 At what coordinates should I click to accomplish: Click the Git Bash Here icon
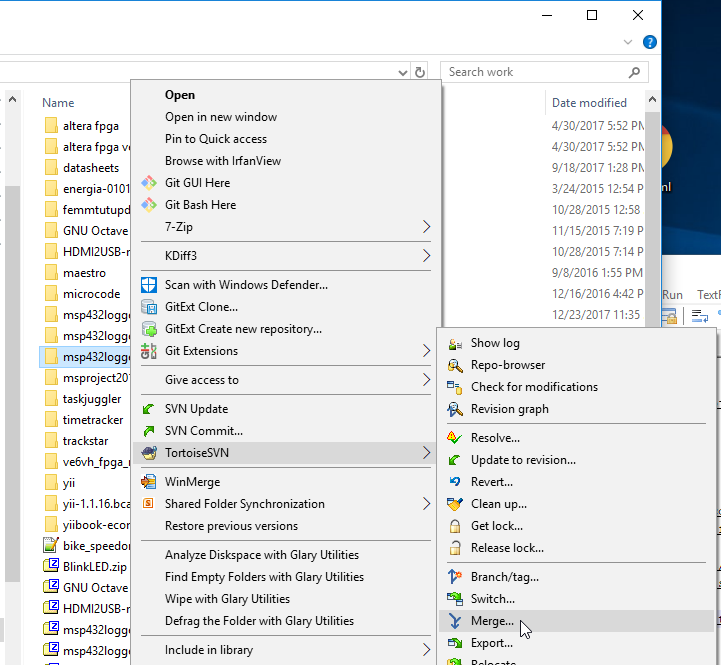tap(149, 205)
